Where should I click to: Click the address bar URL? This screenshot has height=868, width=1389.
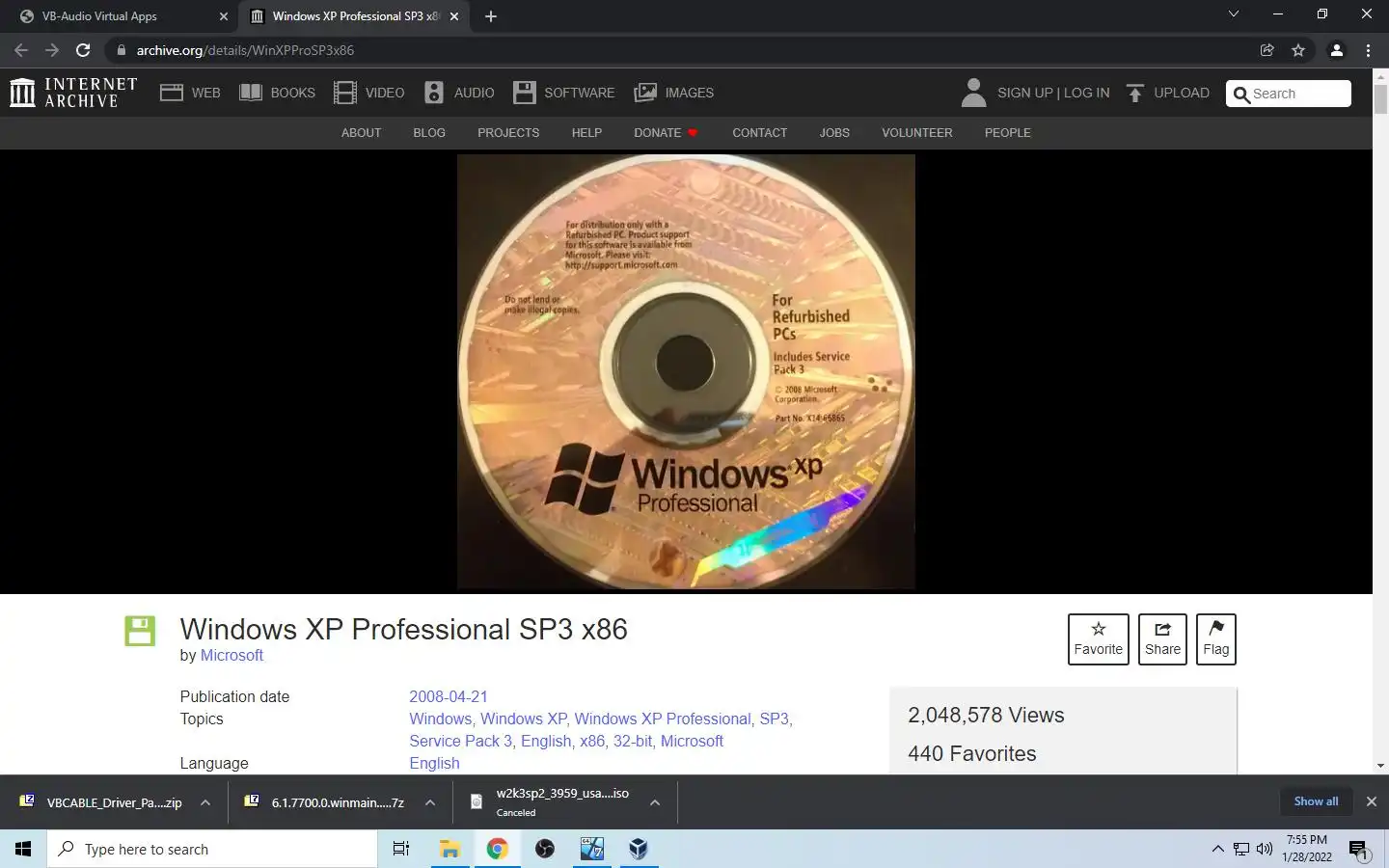click(245, 50)
